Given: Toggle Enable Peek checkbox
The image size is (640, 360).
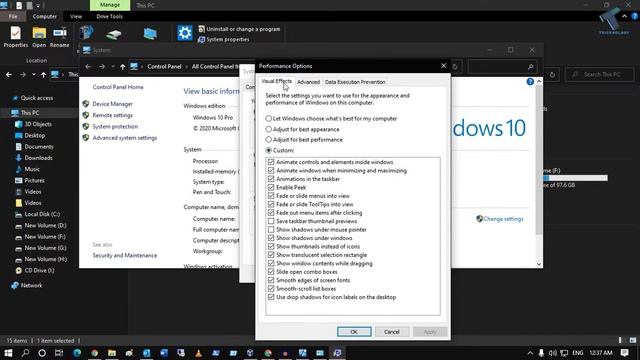Looking at the screenshot, I should coord(271,187).
